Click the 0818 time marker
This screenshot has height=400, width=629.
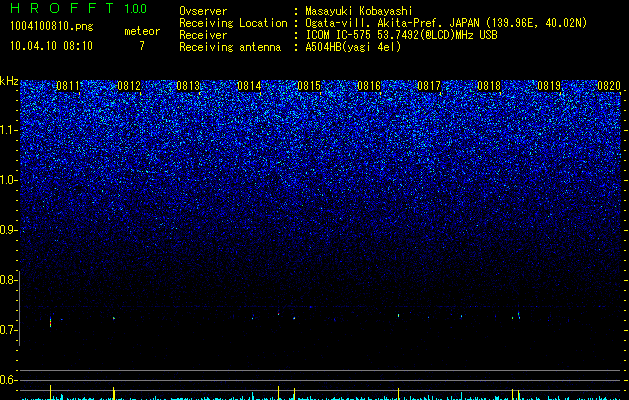(489, 86)
